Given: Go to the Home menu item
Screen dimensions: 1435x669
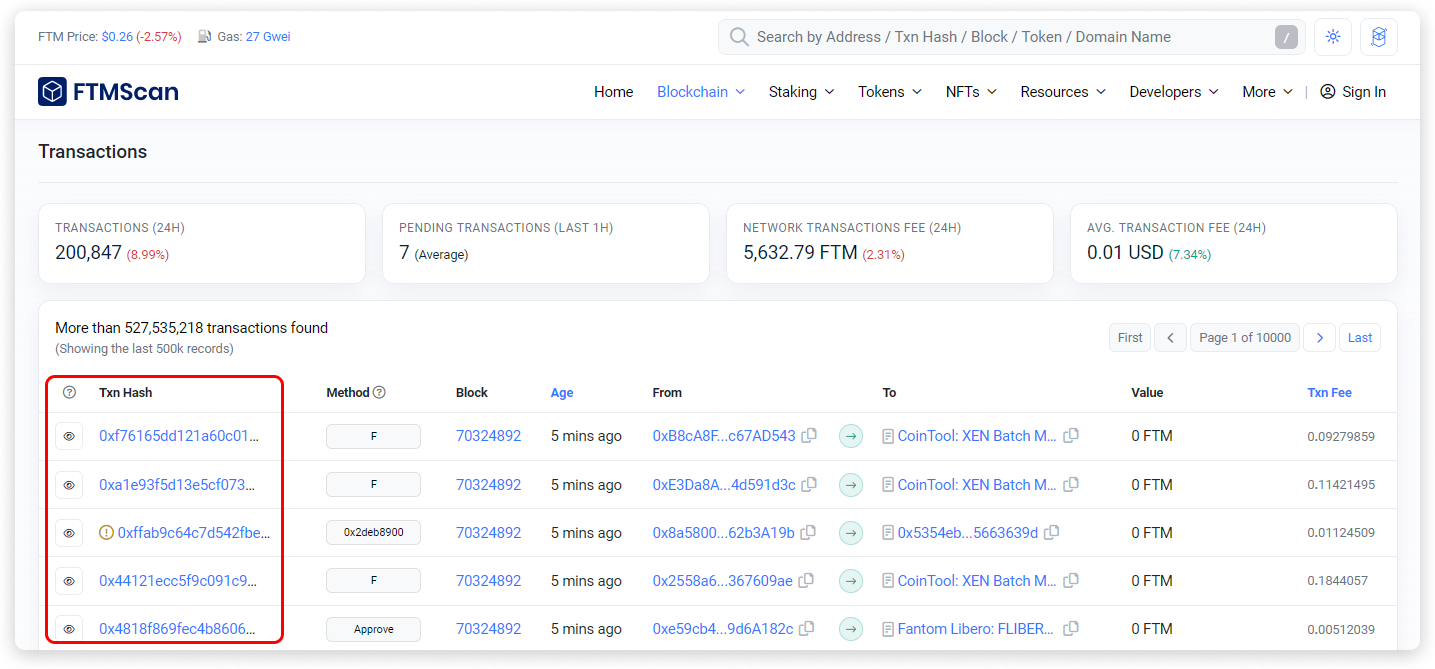Looking at the screenshot, I should 613,92.
